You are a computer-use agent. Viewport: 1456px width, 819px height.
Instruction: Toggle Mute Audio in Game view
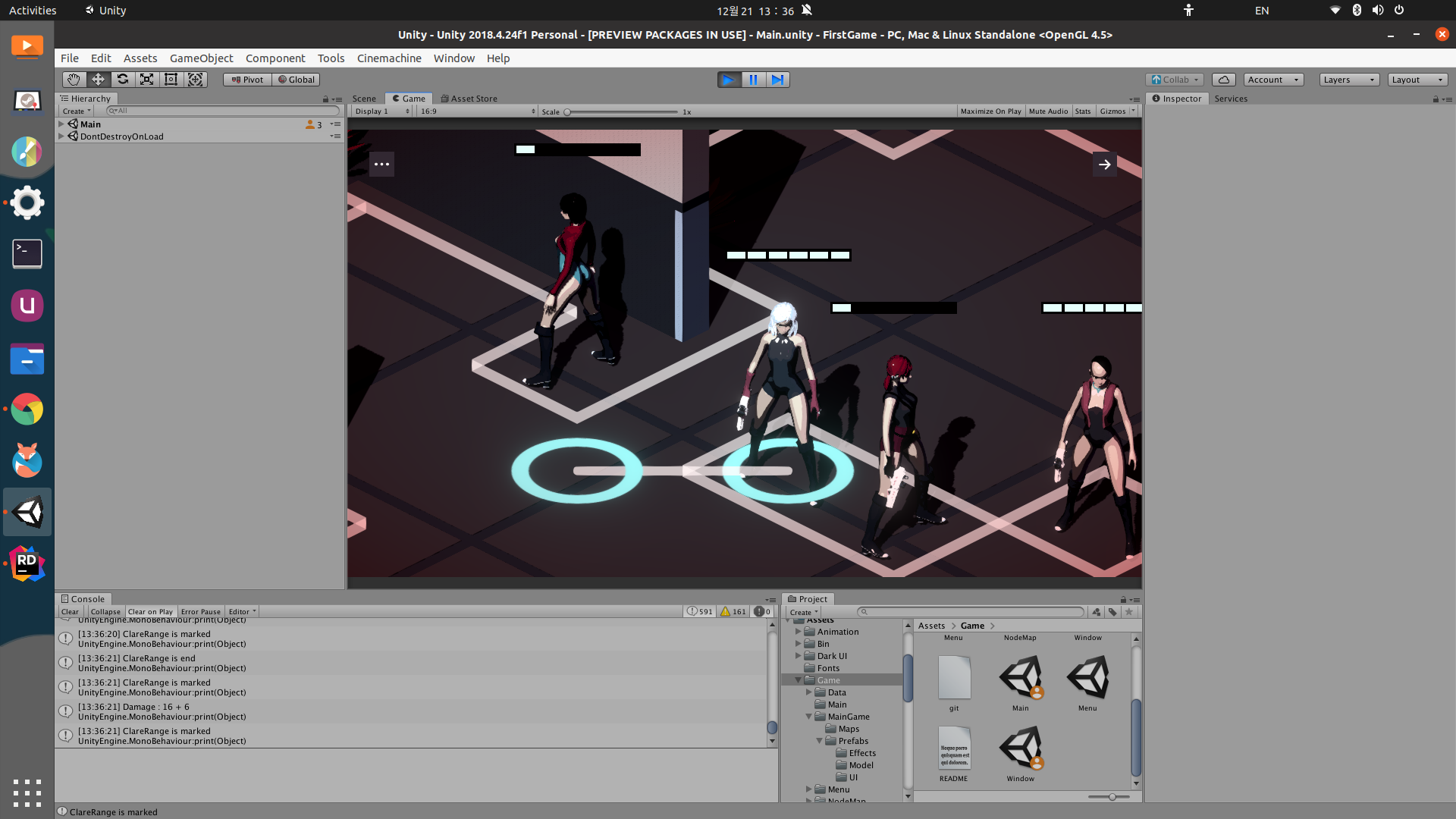point(1048,111)
